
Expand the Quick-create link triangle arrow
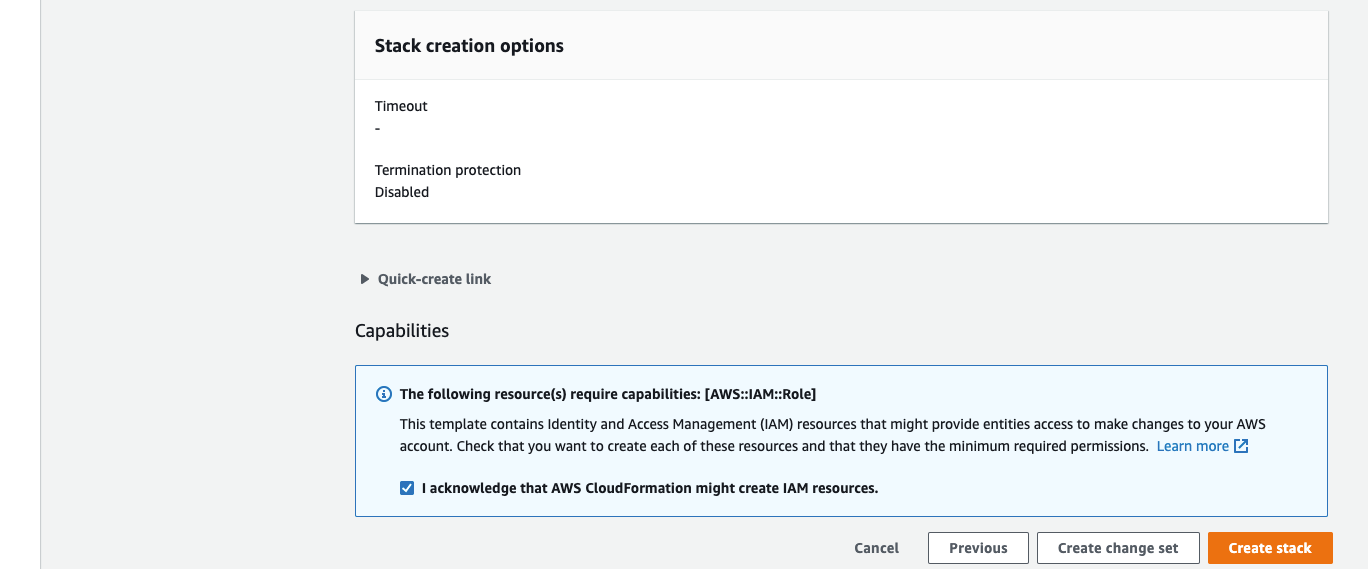click(365, 279)
